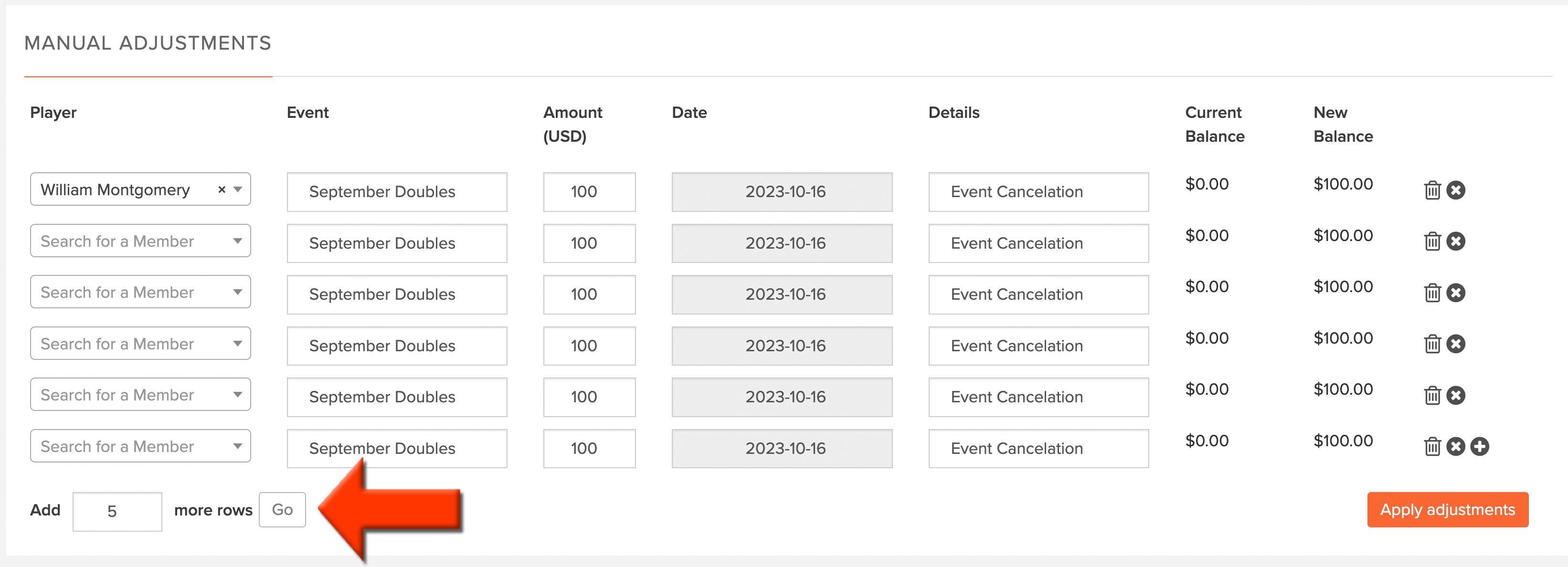The image size is (1568, 567).
Task: Clear William Montgomery selection with small x
Action: pos(222,190)
